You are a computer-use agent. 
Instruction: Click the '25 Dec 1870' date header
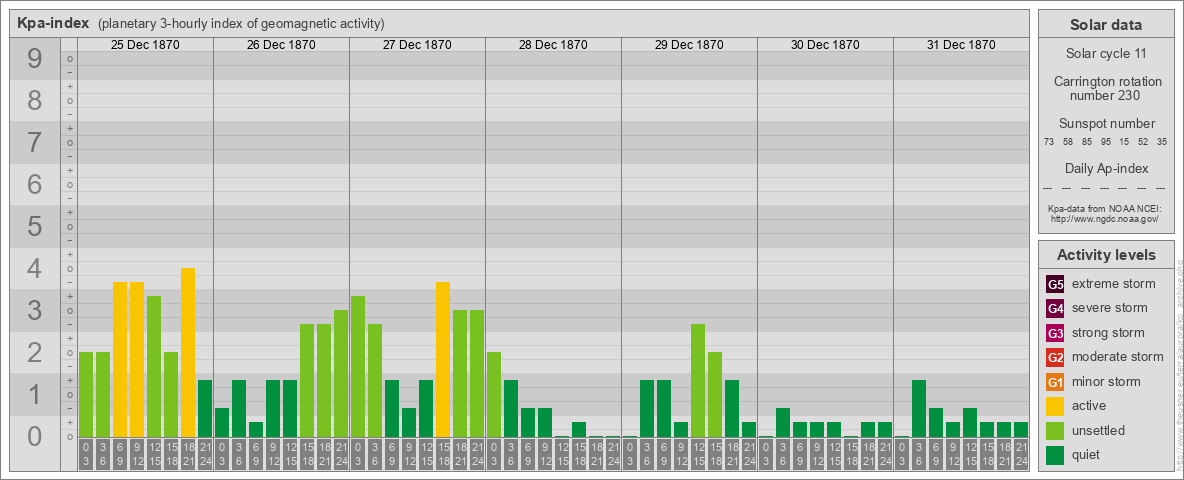[x=145, y=45]
